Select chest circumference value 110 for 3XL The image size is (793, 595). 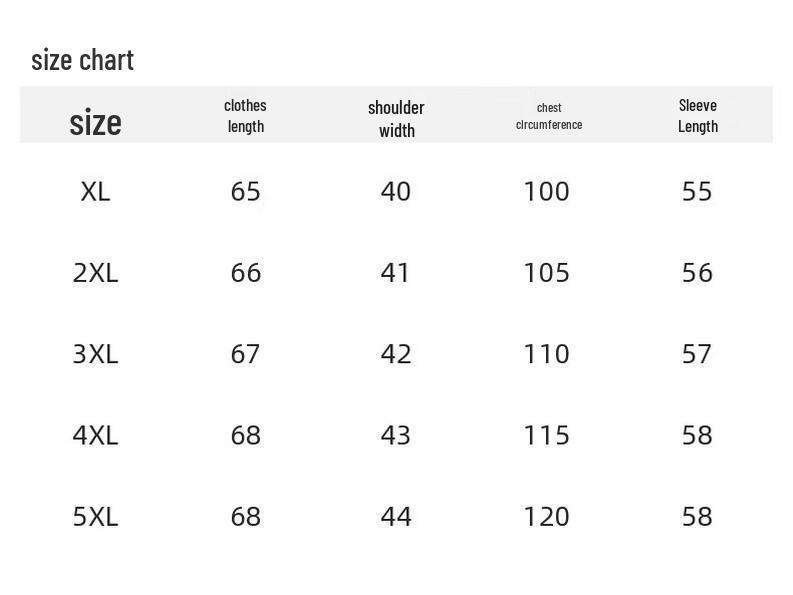546,354
